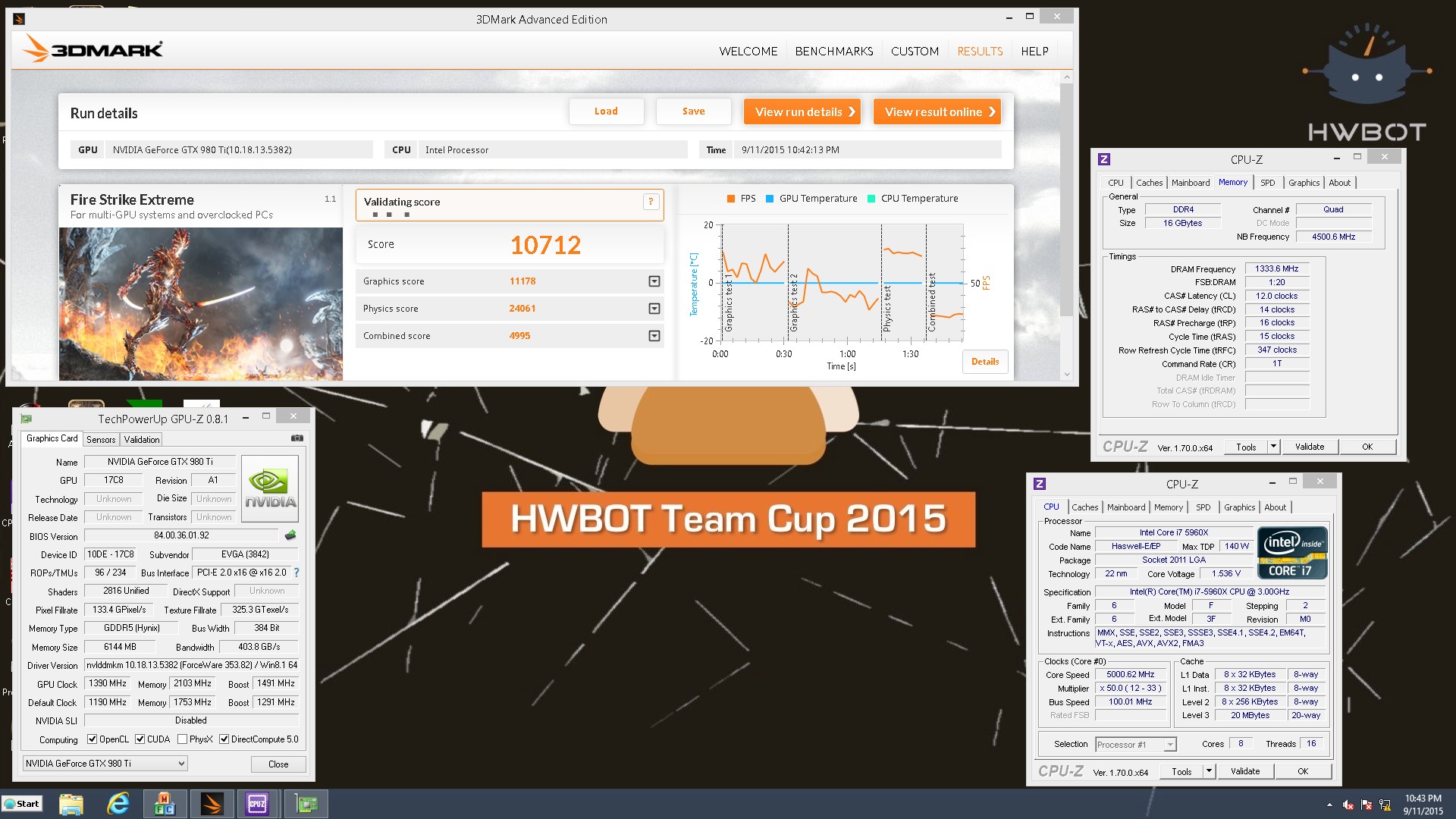Switch to CPU-Z via its taskbar icon
The width and height of the screenshot is (1456, 819).
tap(257, 804)
